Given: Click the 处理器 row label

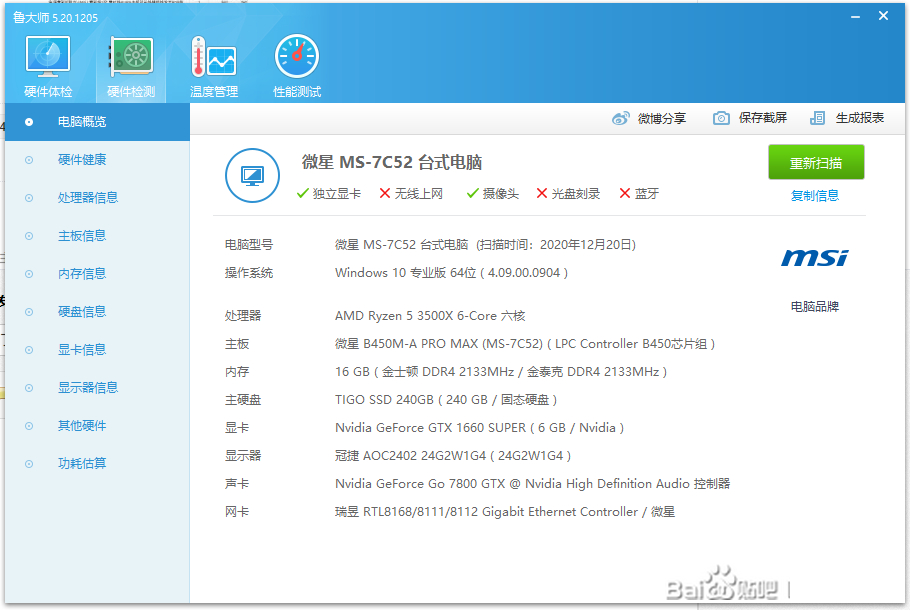Looking at the screenshot, I should pyautogui.click(x=243, y=316).
